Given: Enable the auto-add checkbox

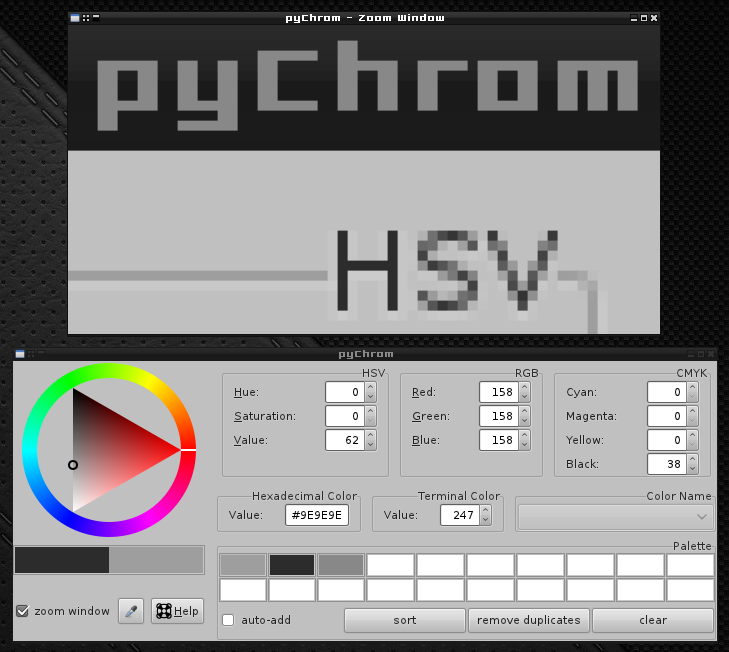Looking at the screenshot, I should tap(228, 620).
